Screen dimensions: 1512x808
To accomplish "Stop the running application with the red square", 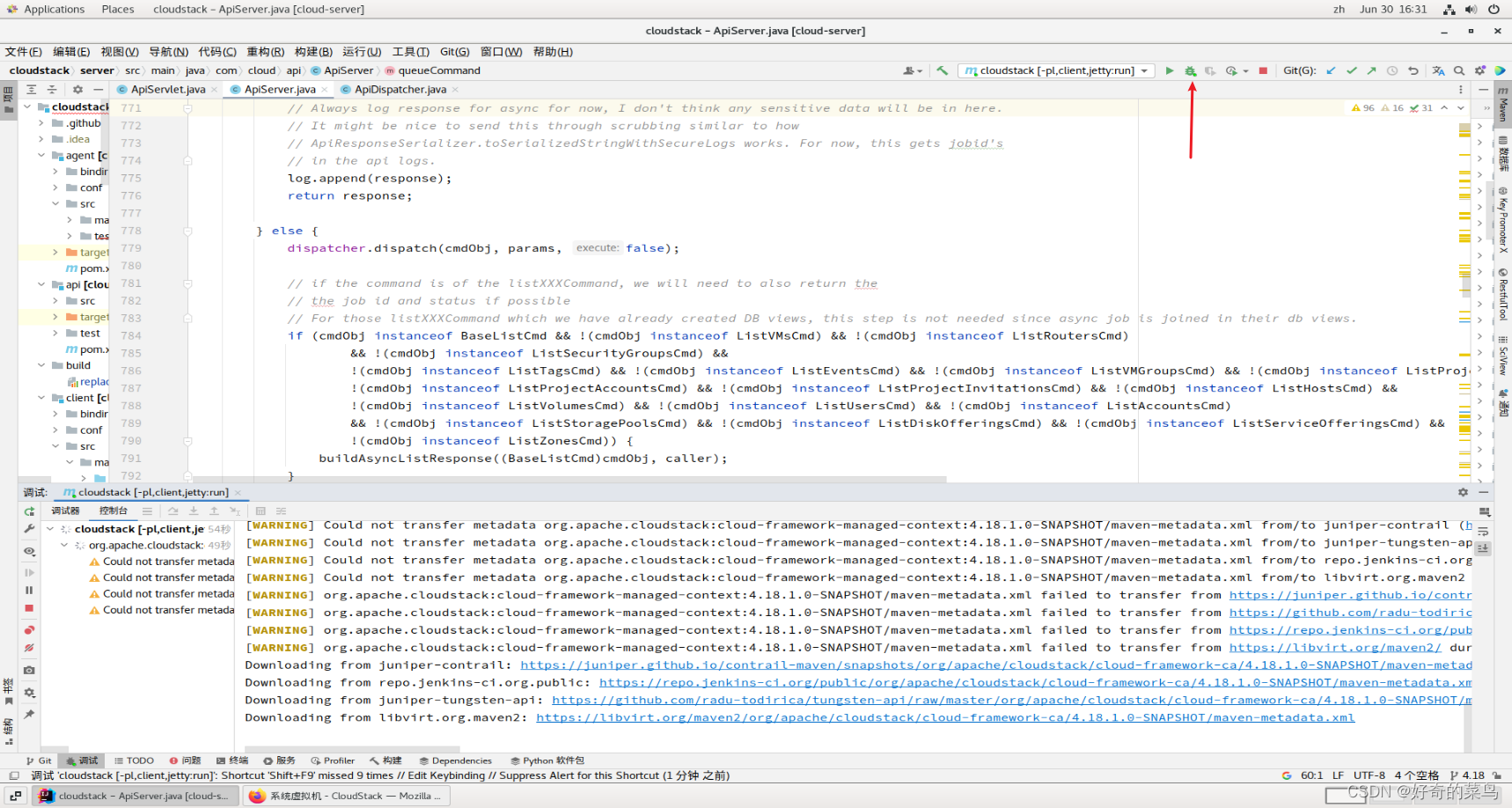I will [1263, 70].
